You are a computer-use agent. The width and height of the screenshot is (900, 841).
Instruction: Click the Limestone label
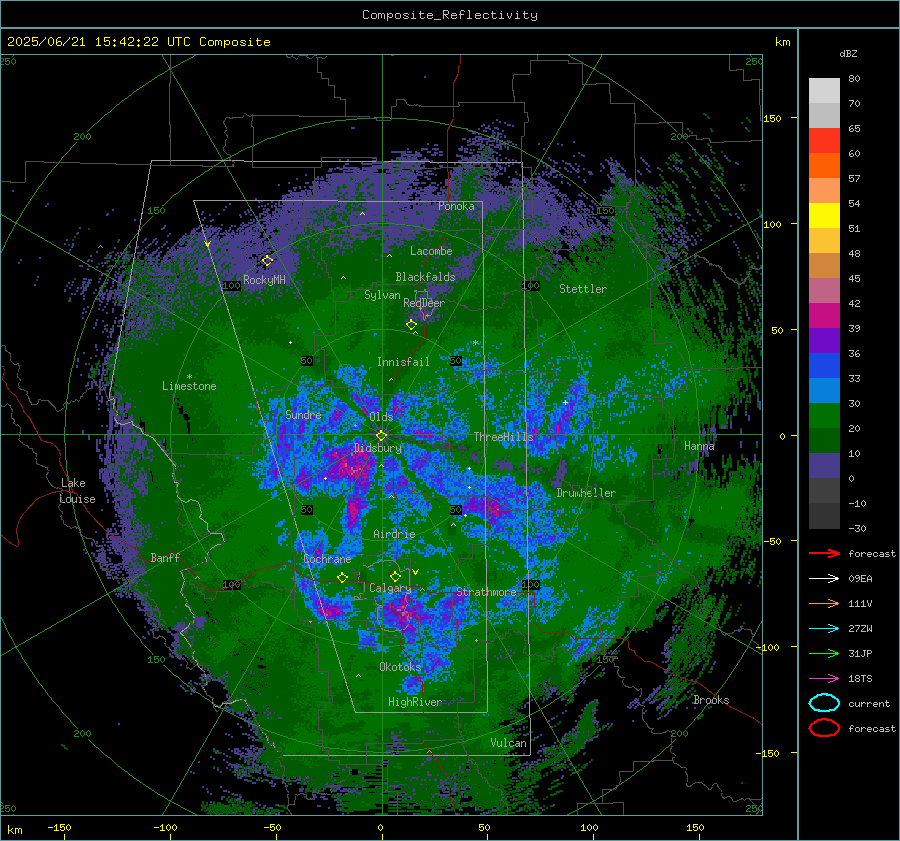tap(189, 386)
